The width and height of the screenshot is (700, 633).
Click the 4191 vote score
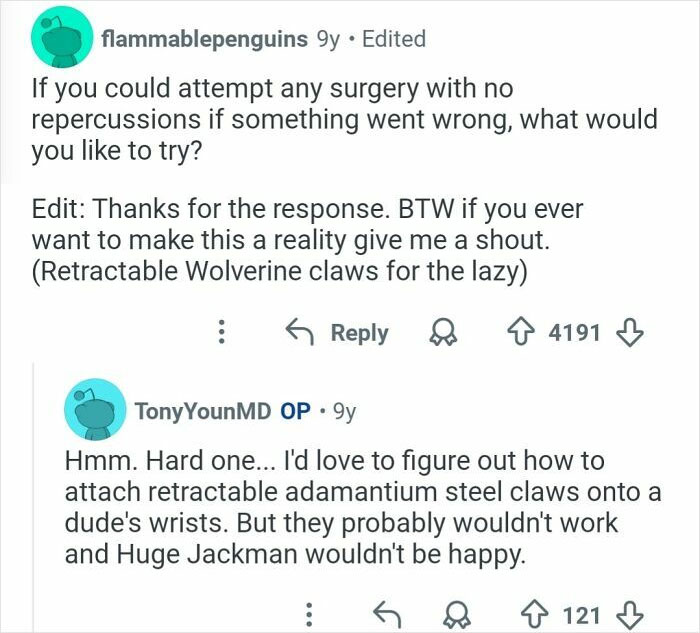(x=574, y=332)
